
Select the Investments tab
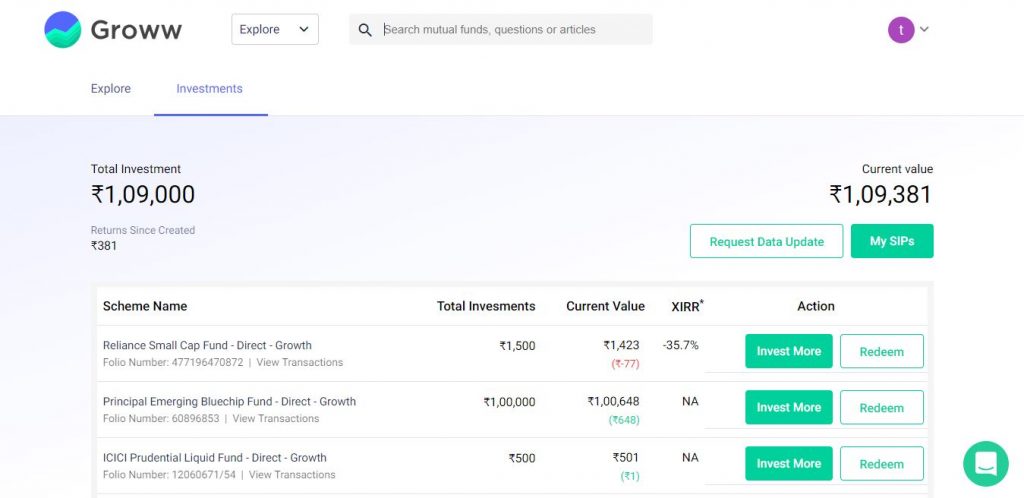point(210,89)
